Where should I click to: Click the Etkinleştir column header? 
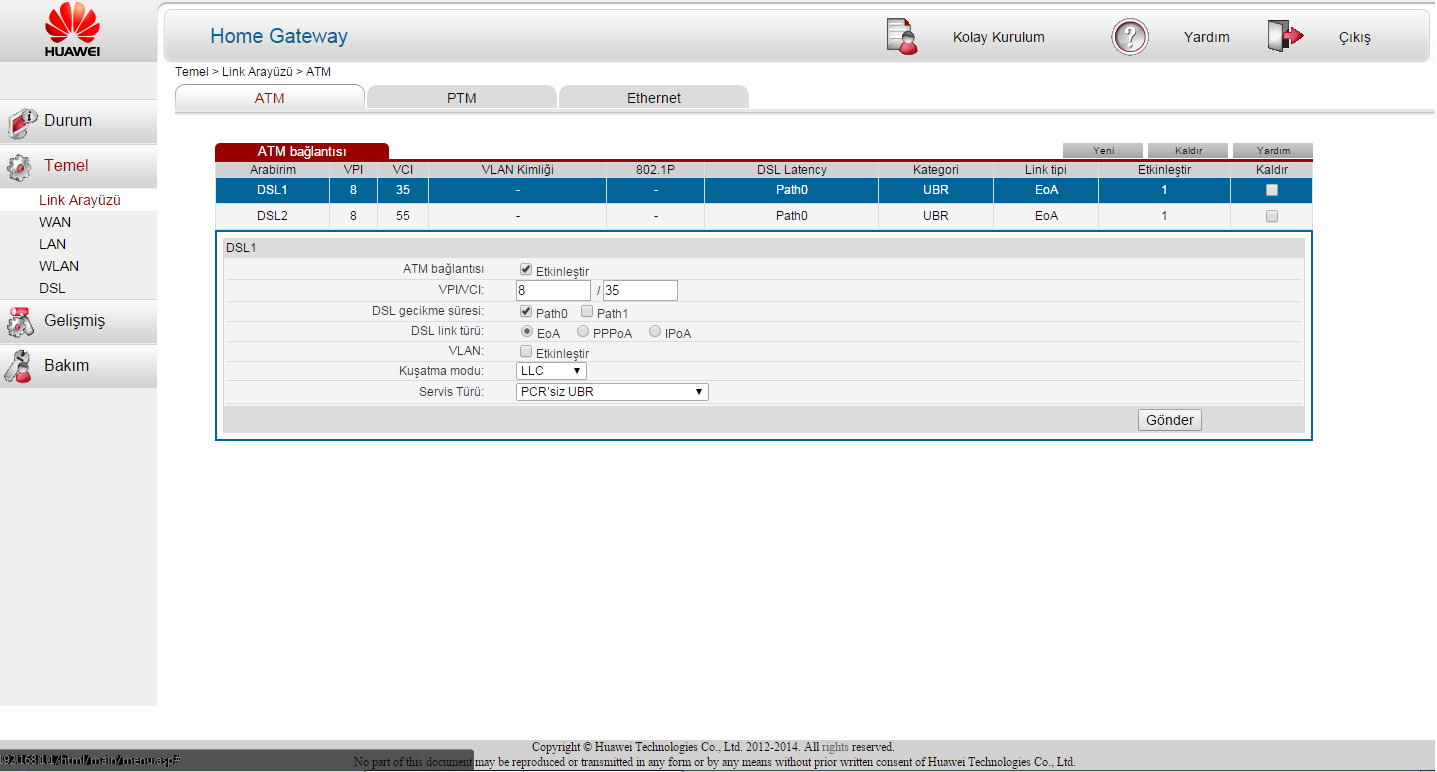(1164, 170)
